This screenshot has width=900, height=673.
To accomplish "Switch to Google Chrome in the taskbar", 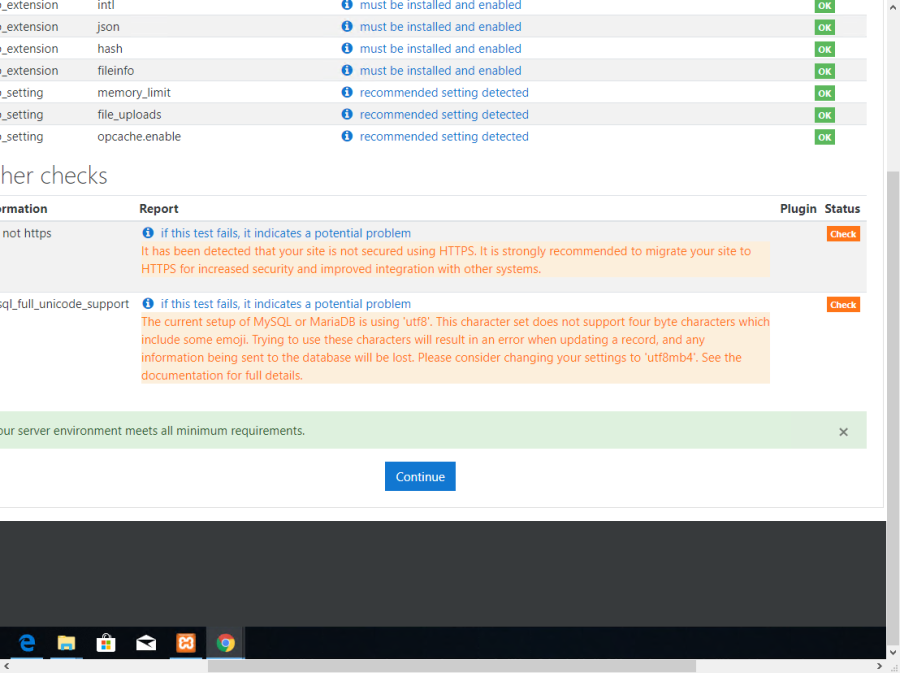I will tap(226, 643).
